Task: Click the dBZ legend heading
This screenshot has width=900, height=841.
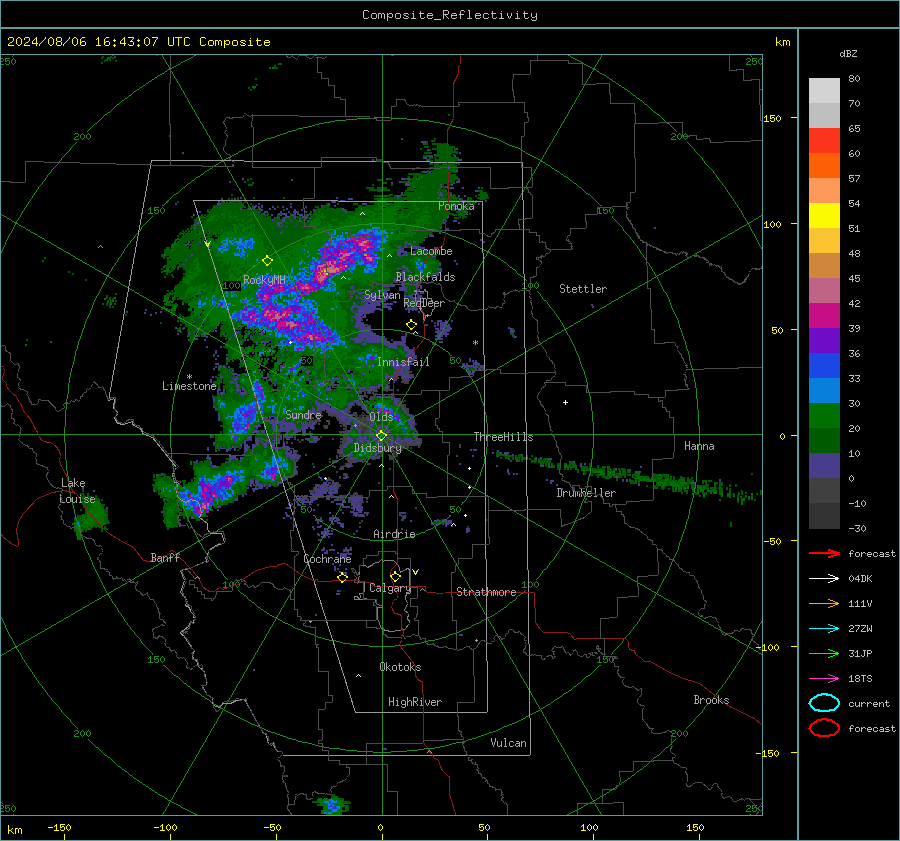Action: coord(848,53)
